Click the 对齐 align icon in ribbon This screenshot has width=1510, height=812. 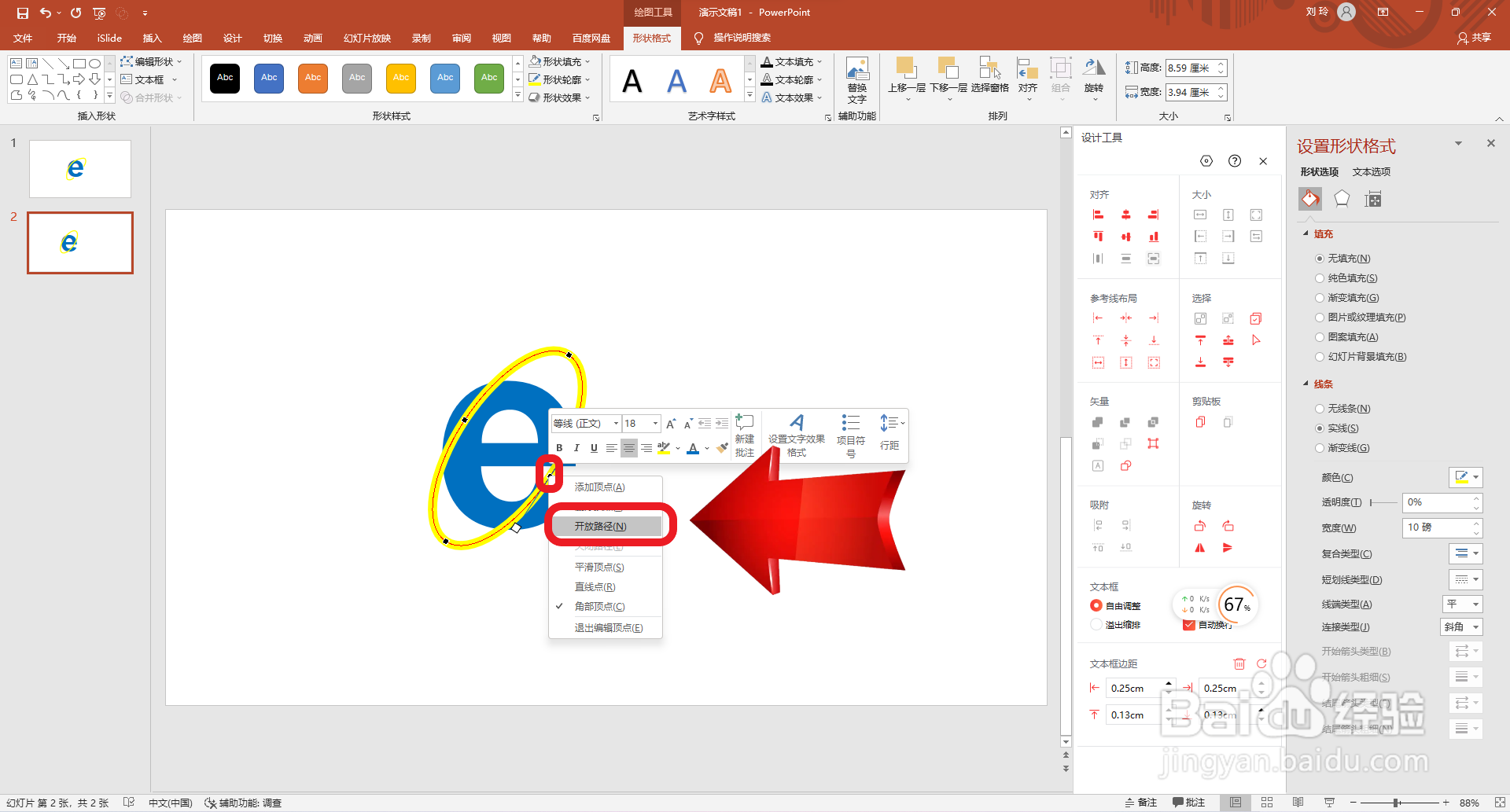pos(1027,68)
